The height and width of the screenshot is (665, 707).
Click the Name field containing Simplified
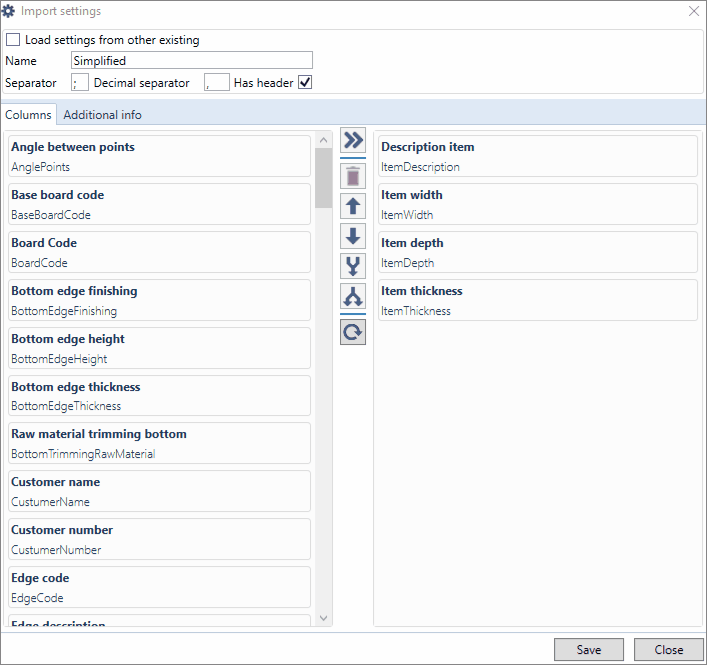[x=192, y=61]
